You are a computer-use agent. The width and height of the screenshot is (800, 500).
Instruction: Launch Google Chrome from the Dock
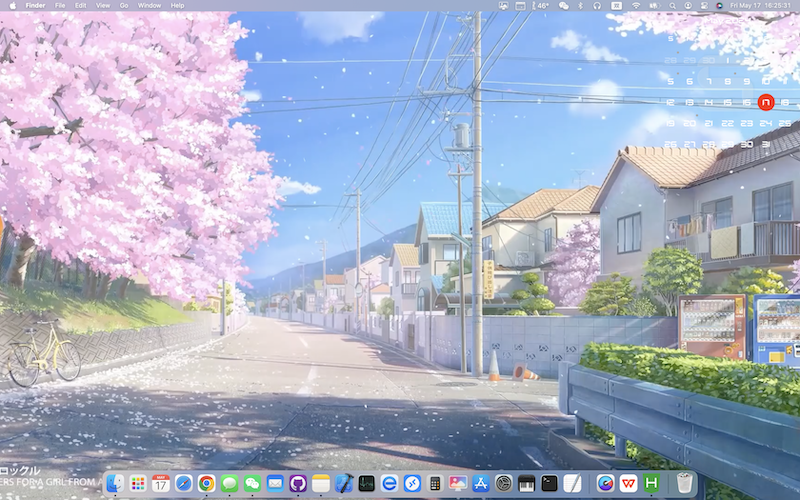[207, 483]
